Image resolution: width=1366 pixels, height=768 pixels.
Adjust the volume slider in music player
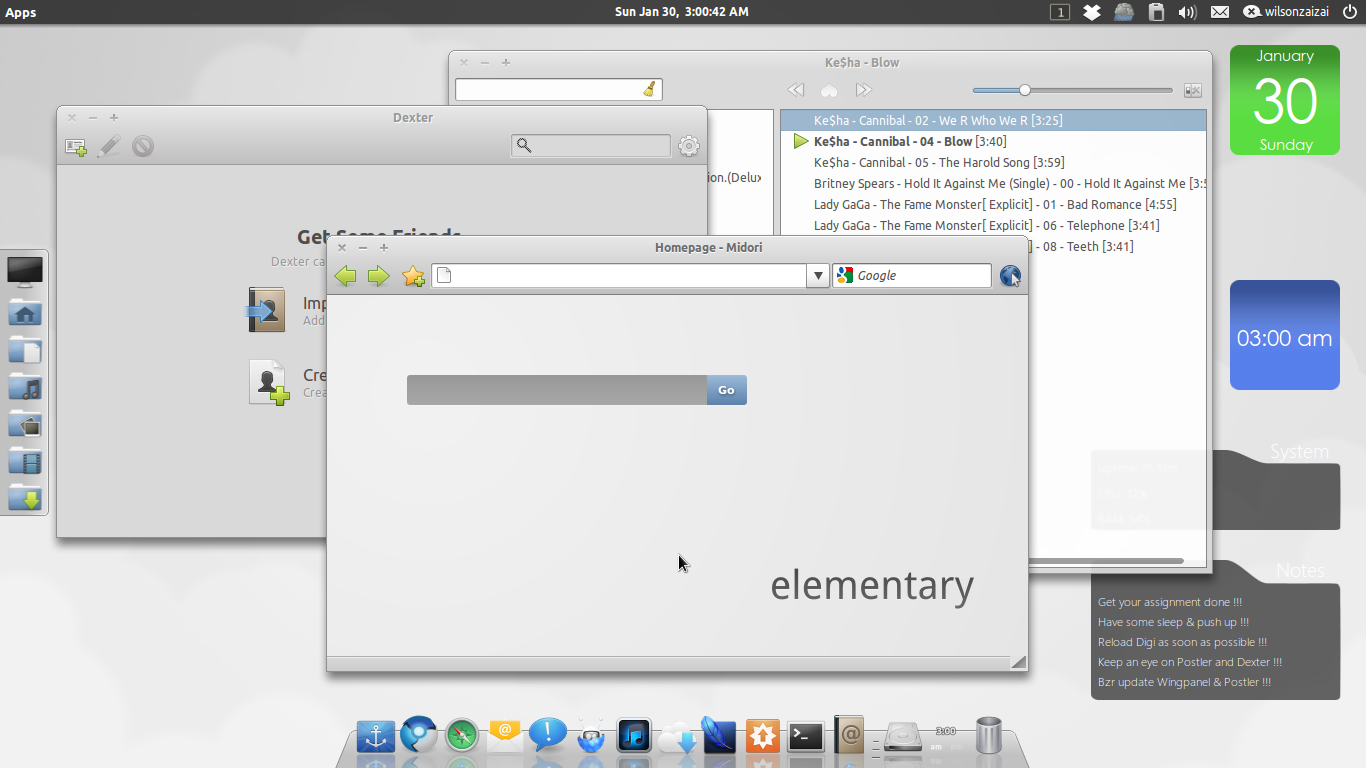[1073, 90]
